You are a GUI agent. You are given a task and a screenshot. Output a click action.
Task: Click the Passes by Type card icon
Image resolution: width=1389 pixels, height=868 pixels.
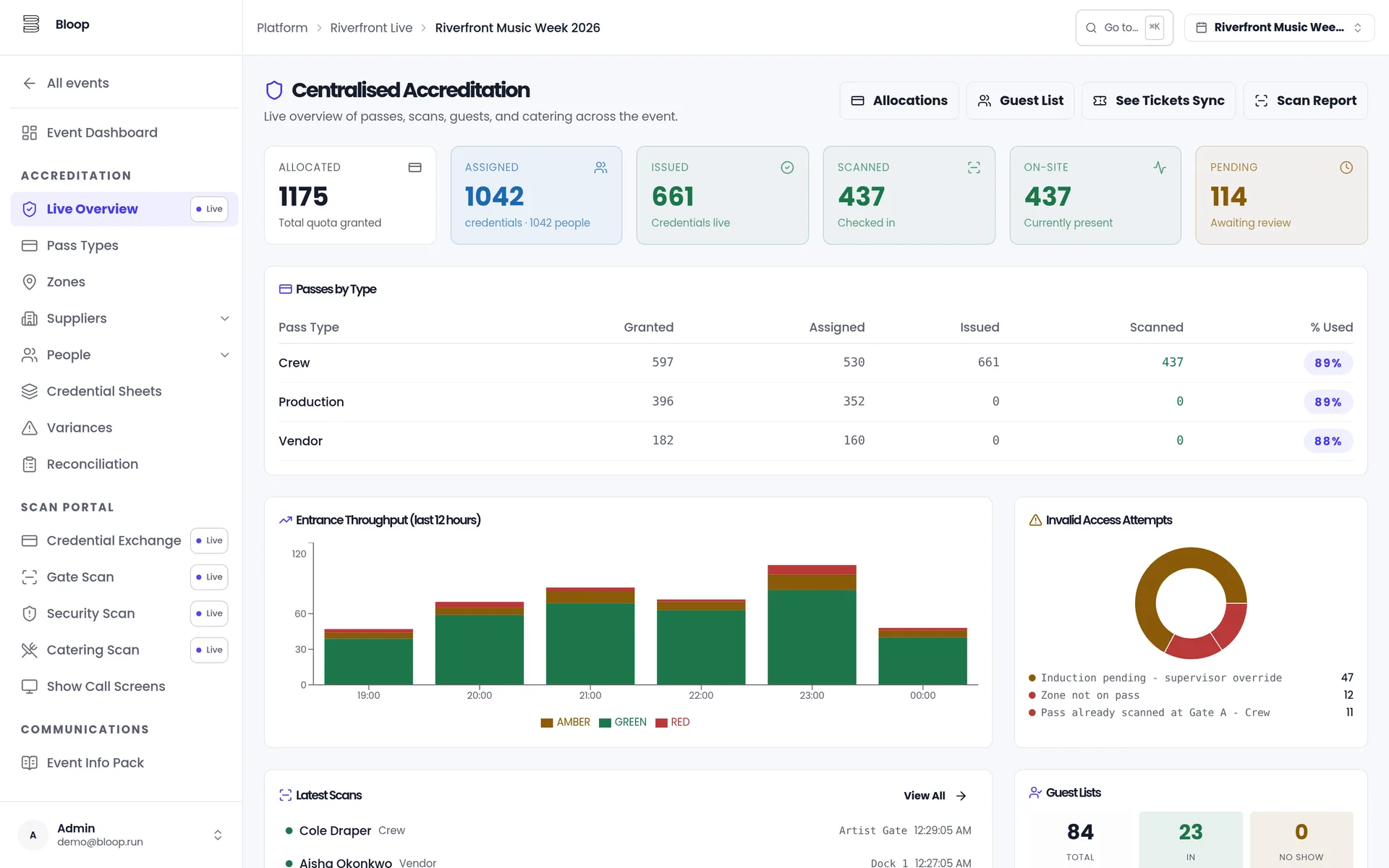click(286, 289)
